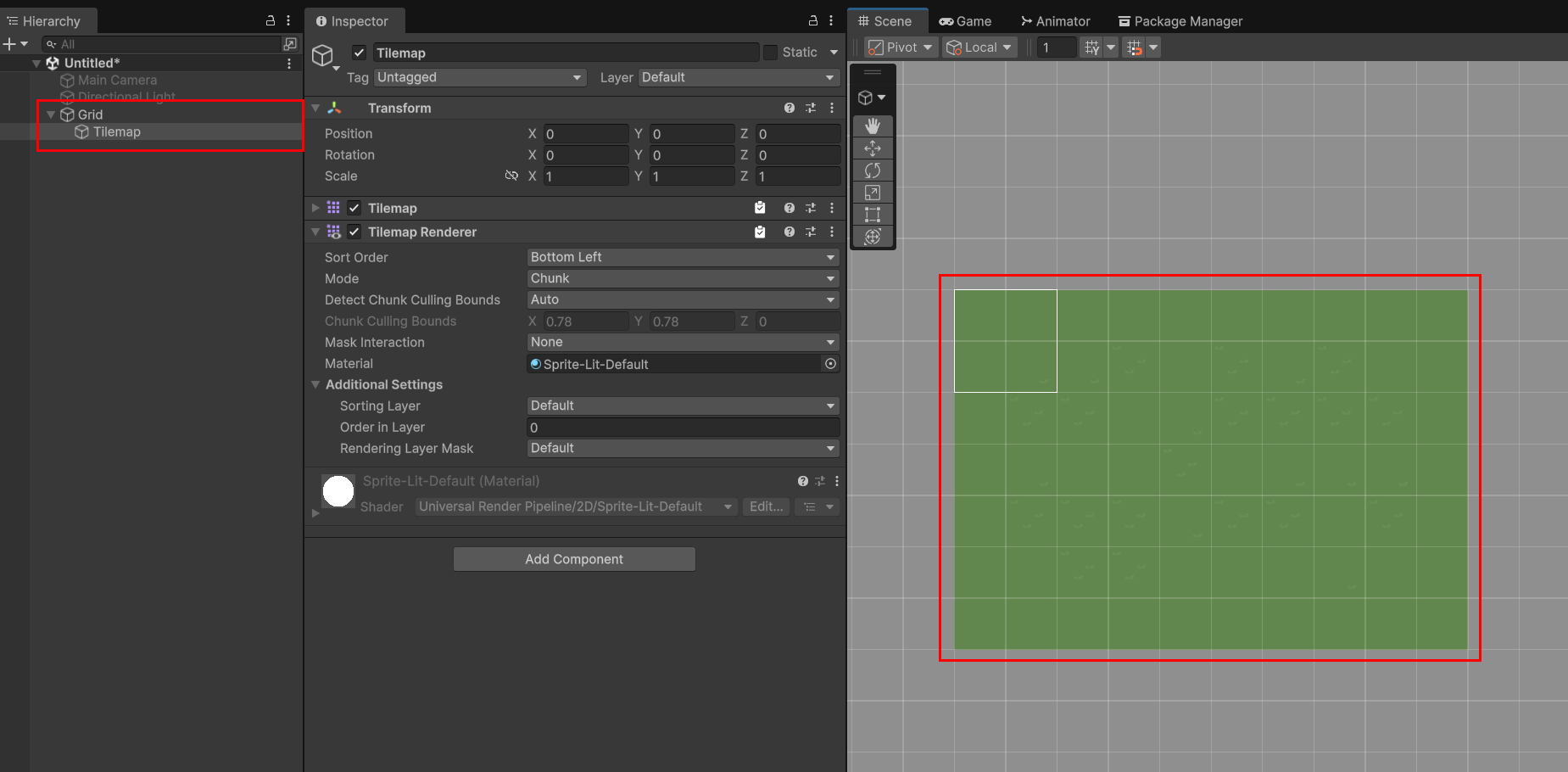Screen dimensions: 1568x772
Task: Select the Transform tool in Scene toolbar
Action: click(x=873, y=237)
